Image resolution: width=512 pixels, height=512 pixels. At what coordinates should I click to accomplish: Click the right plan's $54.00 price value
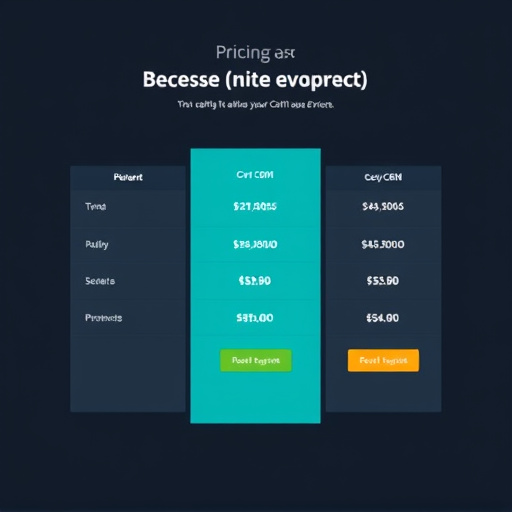click(383, 318)
